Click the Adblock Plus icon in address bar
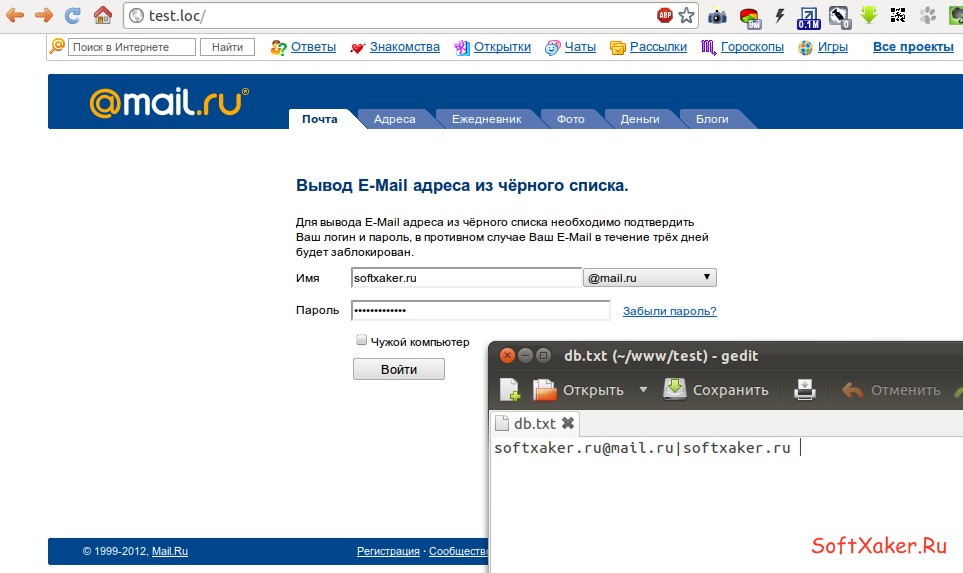The image size is (963, 573). coord(665,15)
